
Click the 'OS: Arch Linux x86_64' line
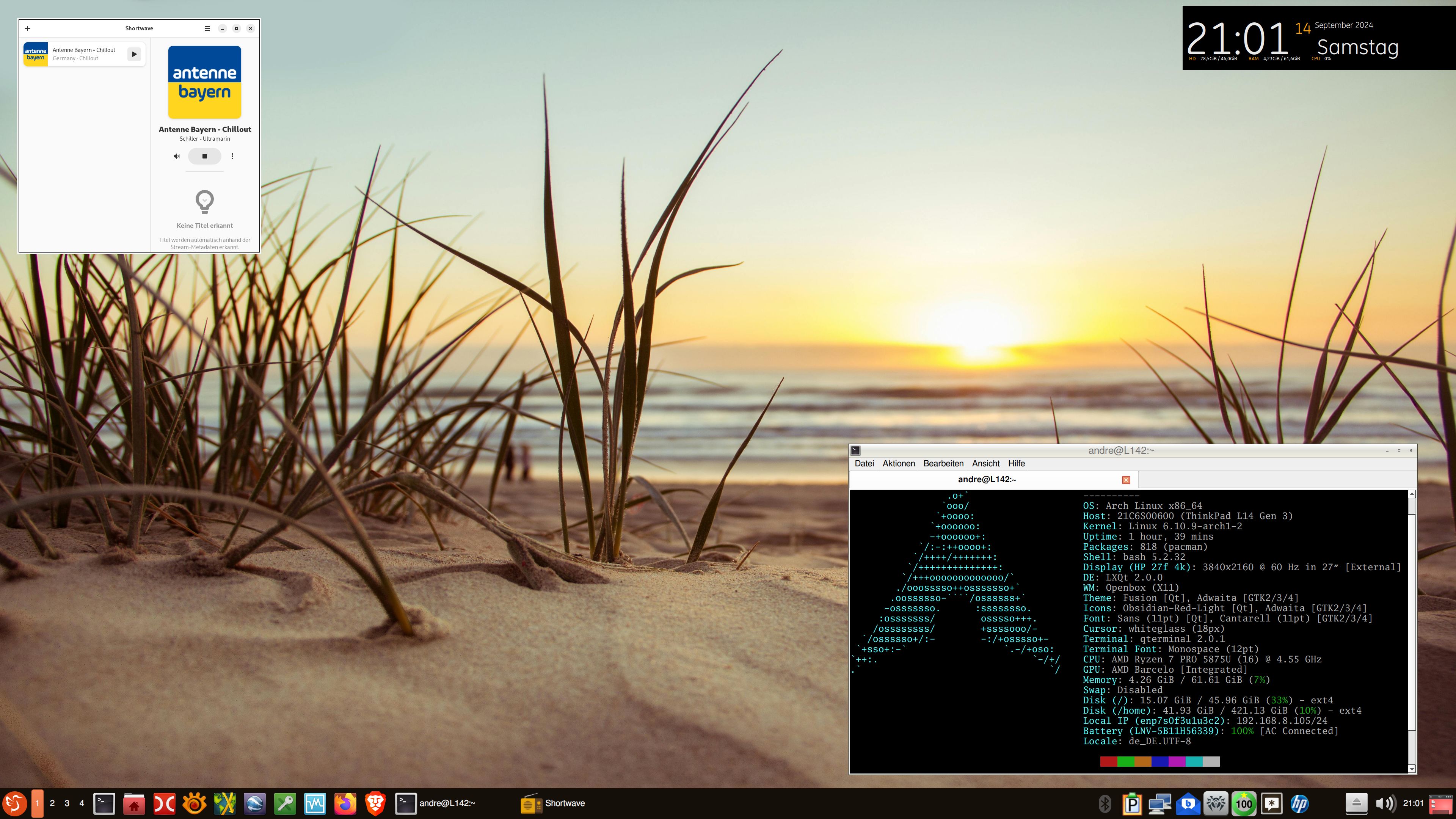[x=1142, y=506]
